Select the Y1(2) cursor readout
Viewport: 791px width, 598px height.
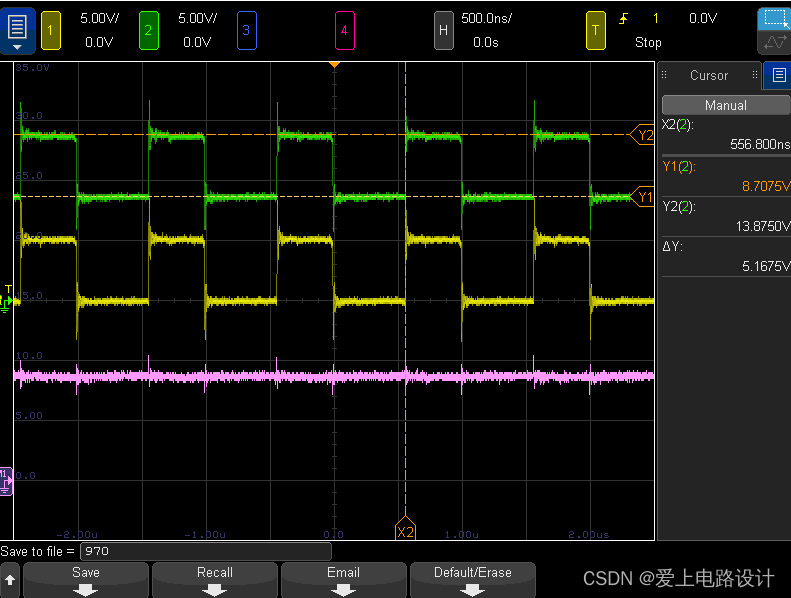tap(725, 176)
